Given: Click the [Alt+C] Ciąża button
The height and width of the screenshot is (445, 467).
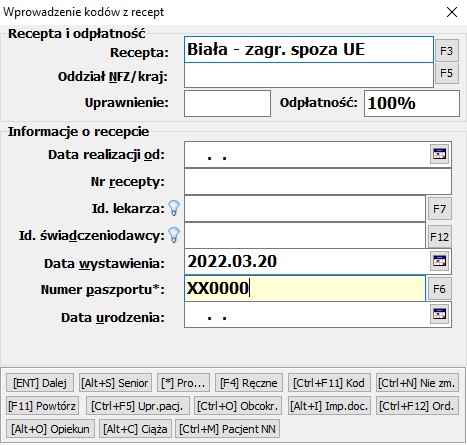Looking at the screenshot, I should (135, 429).
